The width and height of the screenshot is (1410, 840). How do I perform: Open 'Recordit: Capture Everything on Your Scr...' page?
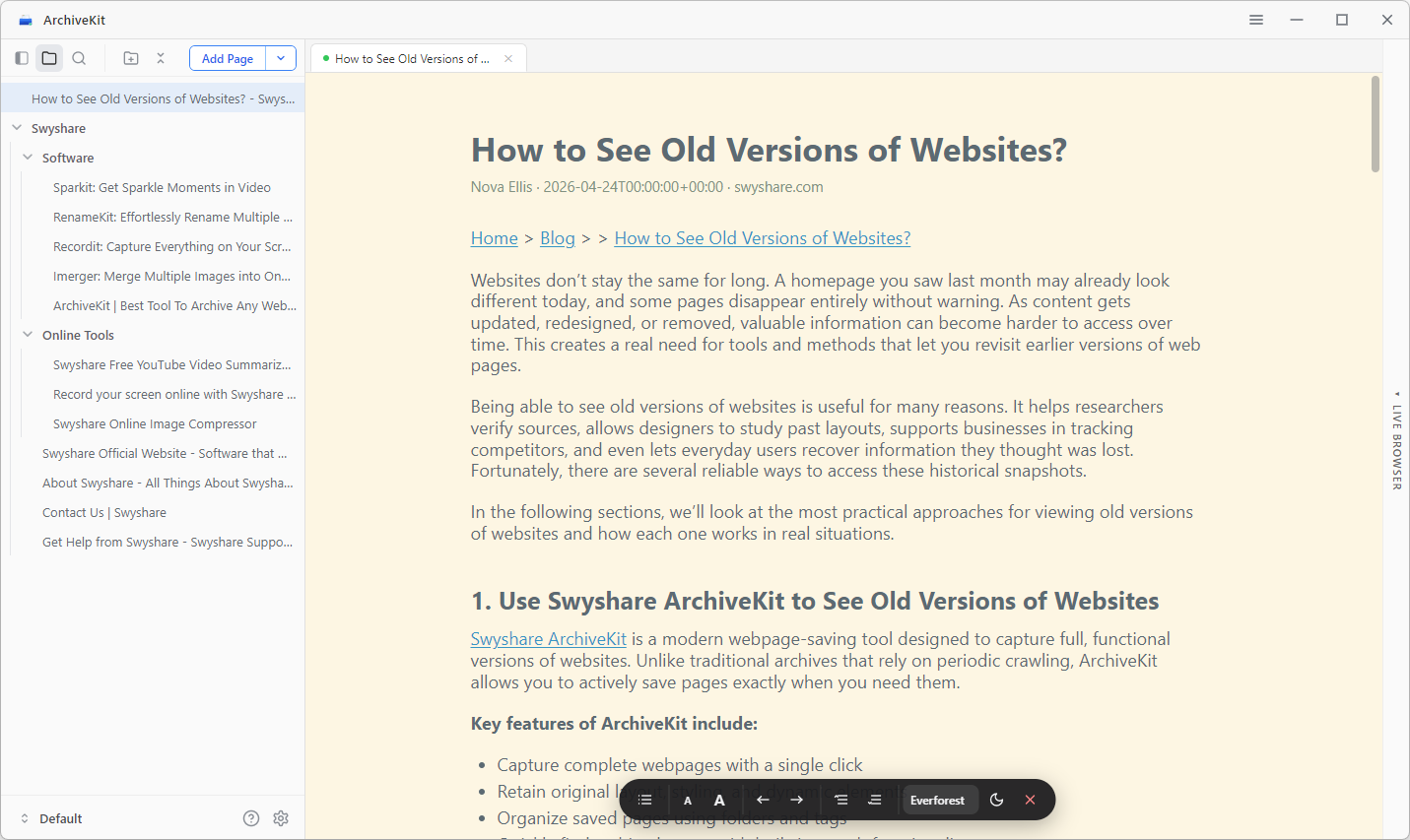click(171, 246)
